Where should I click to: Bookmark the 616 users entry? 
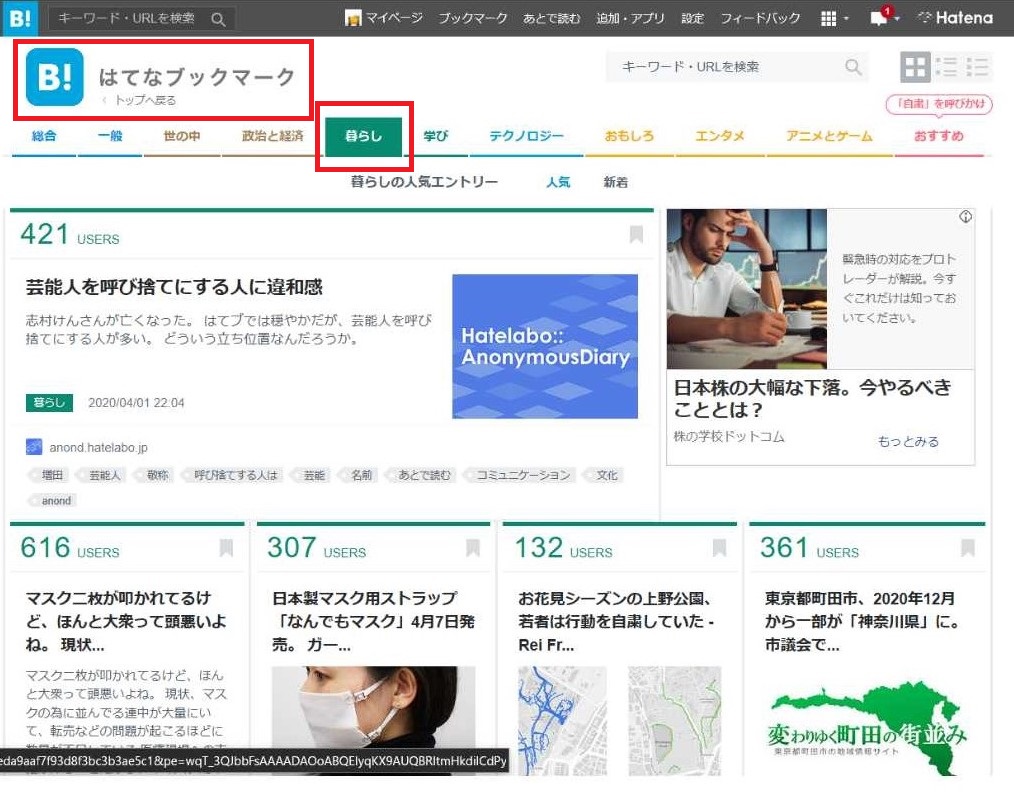coord(226,548)
